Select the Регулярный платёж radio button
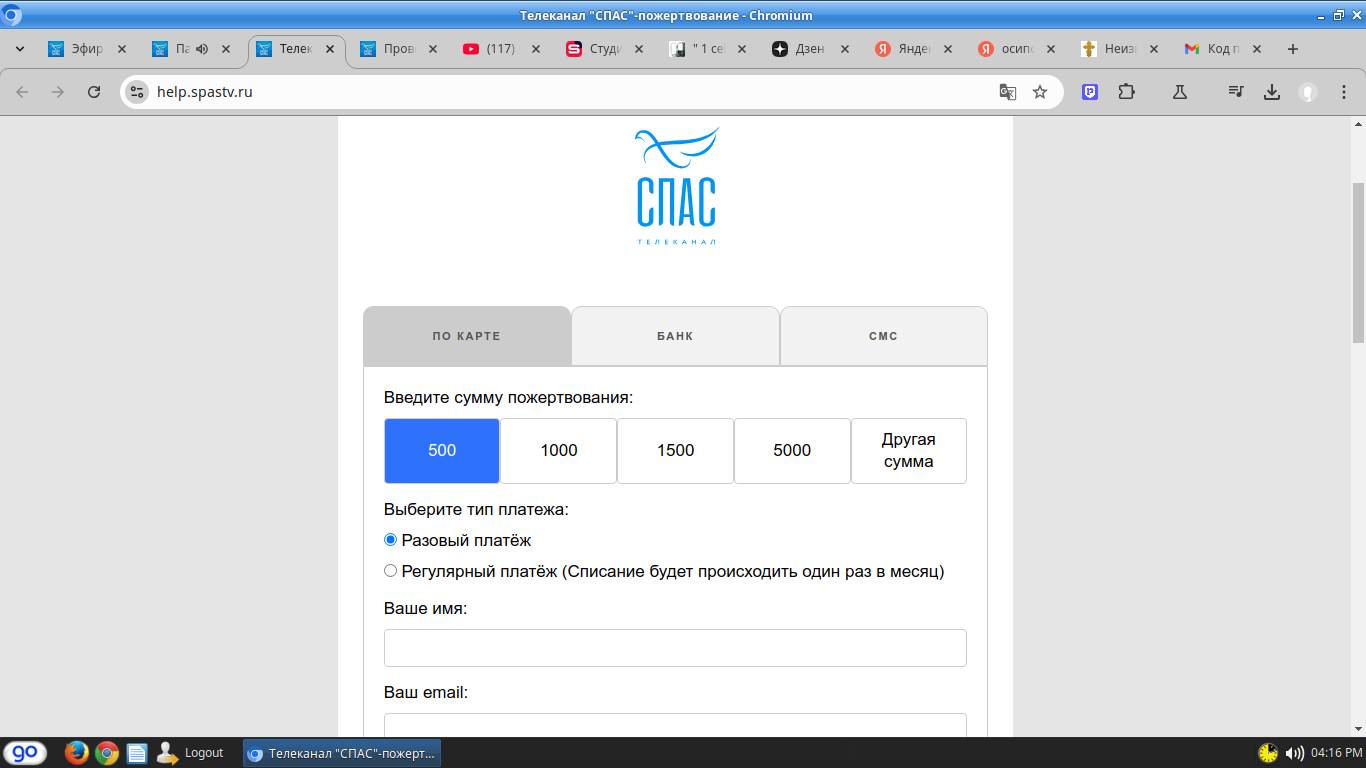1366x768 pixels. pyautogui.click(x=391, y=571)
